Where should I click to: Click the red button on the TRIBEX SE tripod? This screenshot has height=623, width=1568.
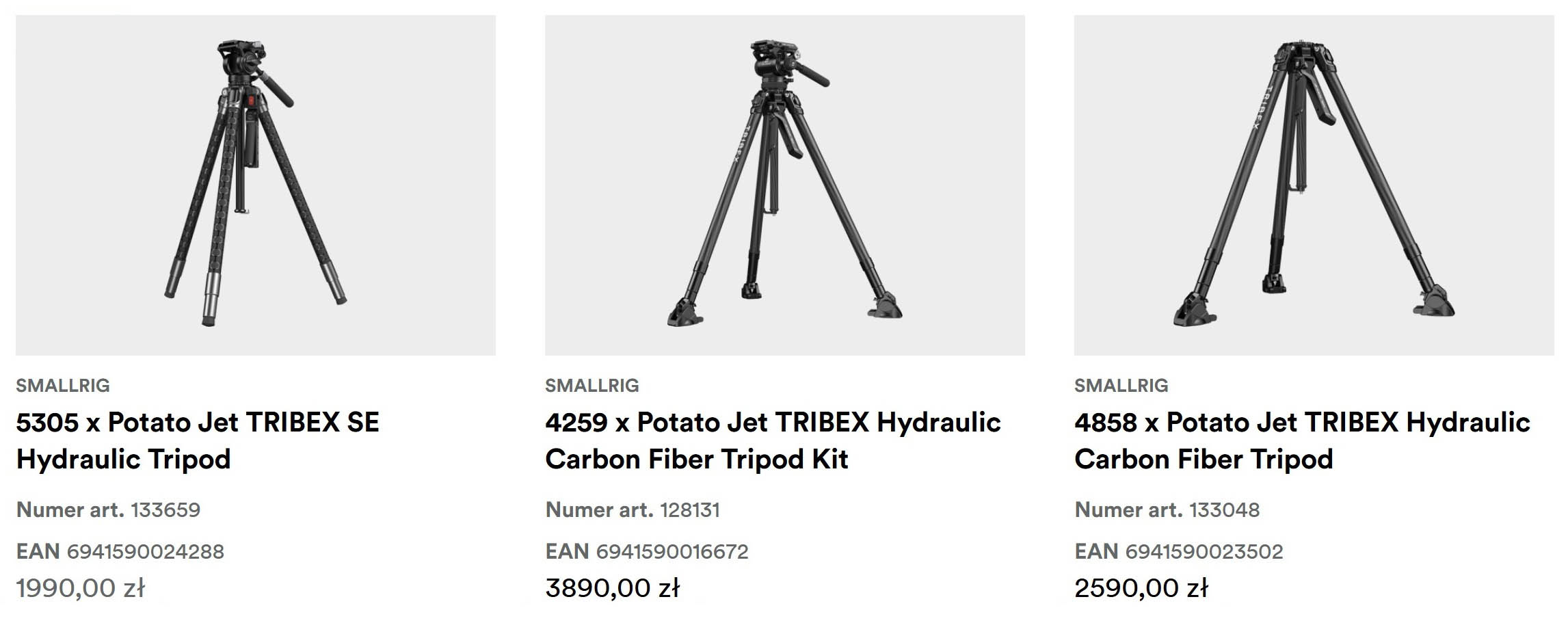coord(251,101)
